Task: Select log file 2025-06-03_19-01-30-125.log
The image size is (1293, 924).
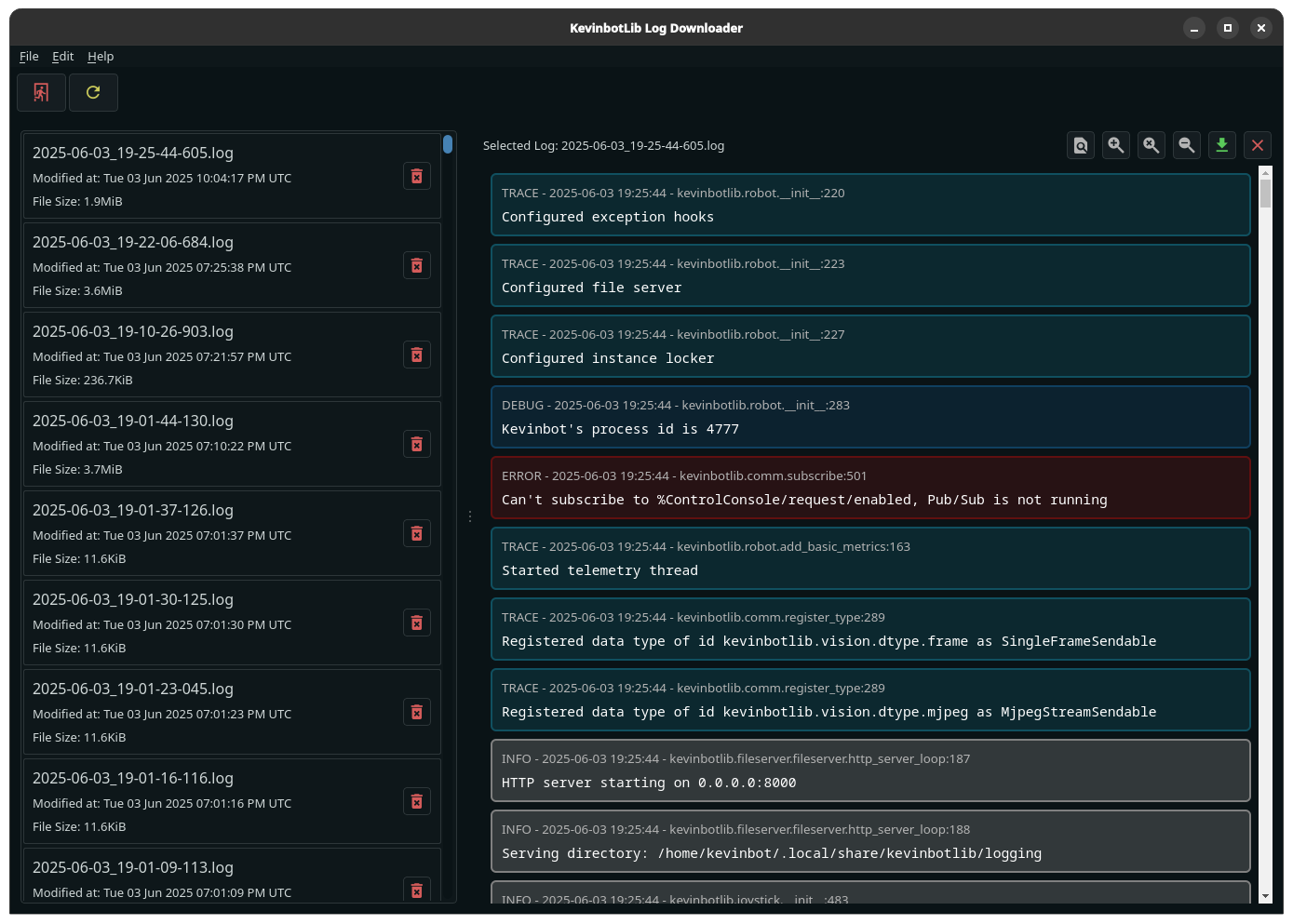Action: tap(232, 623)
